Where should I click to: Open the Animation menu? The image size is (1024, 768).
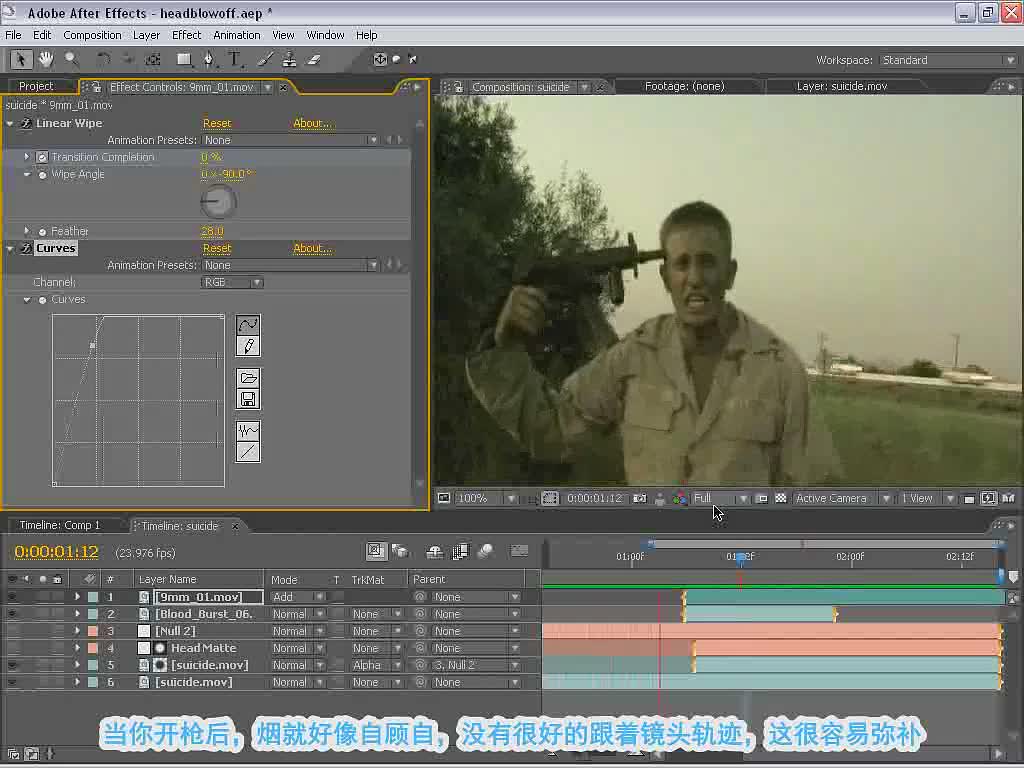[x=236, y=35]
